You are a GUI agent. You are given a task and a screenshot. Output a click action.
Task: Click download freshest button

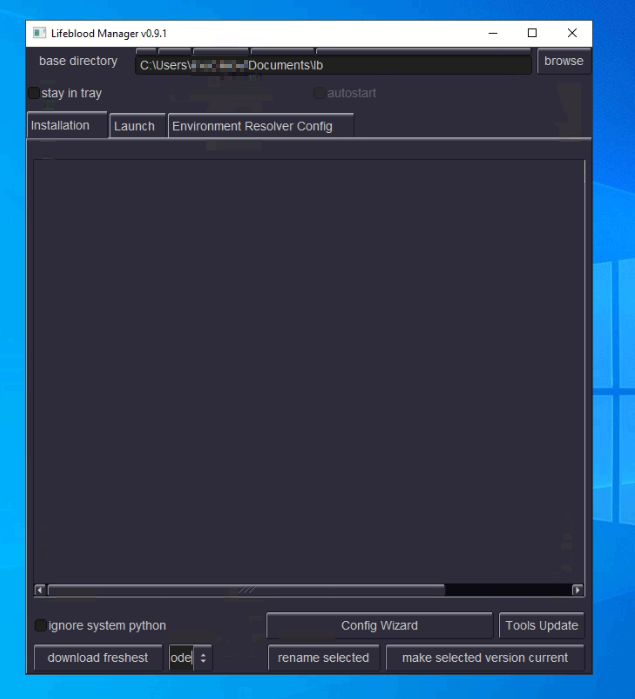[x=98, y=658]
